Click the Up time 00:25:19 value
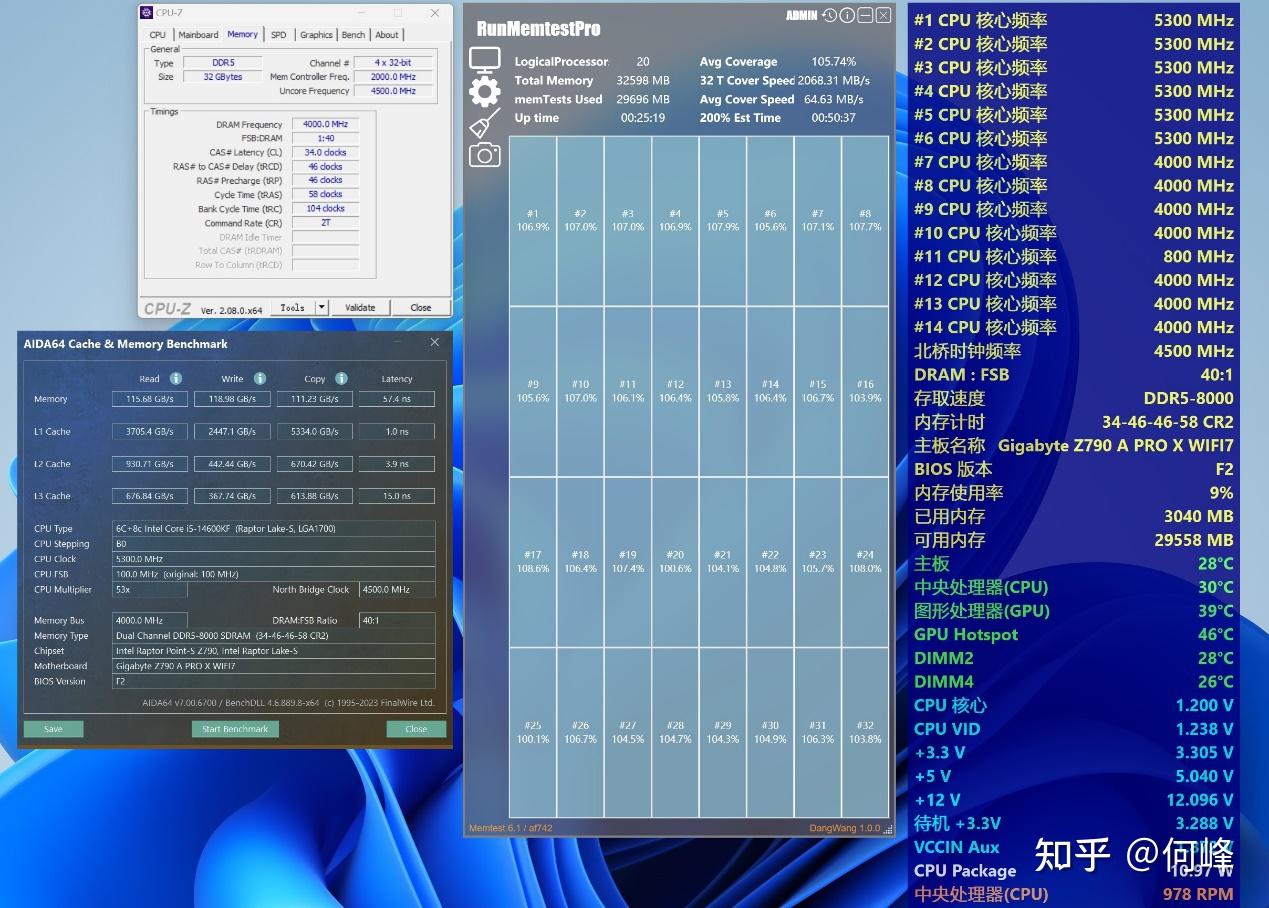The height and width of the screenshot is (908, 1269). coord(643,118)
